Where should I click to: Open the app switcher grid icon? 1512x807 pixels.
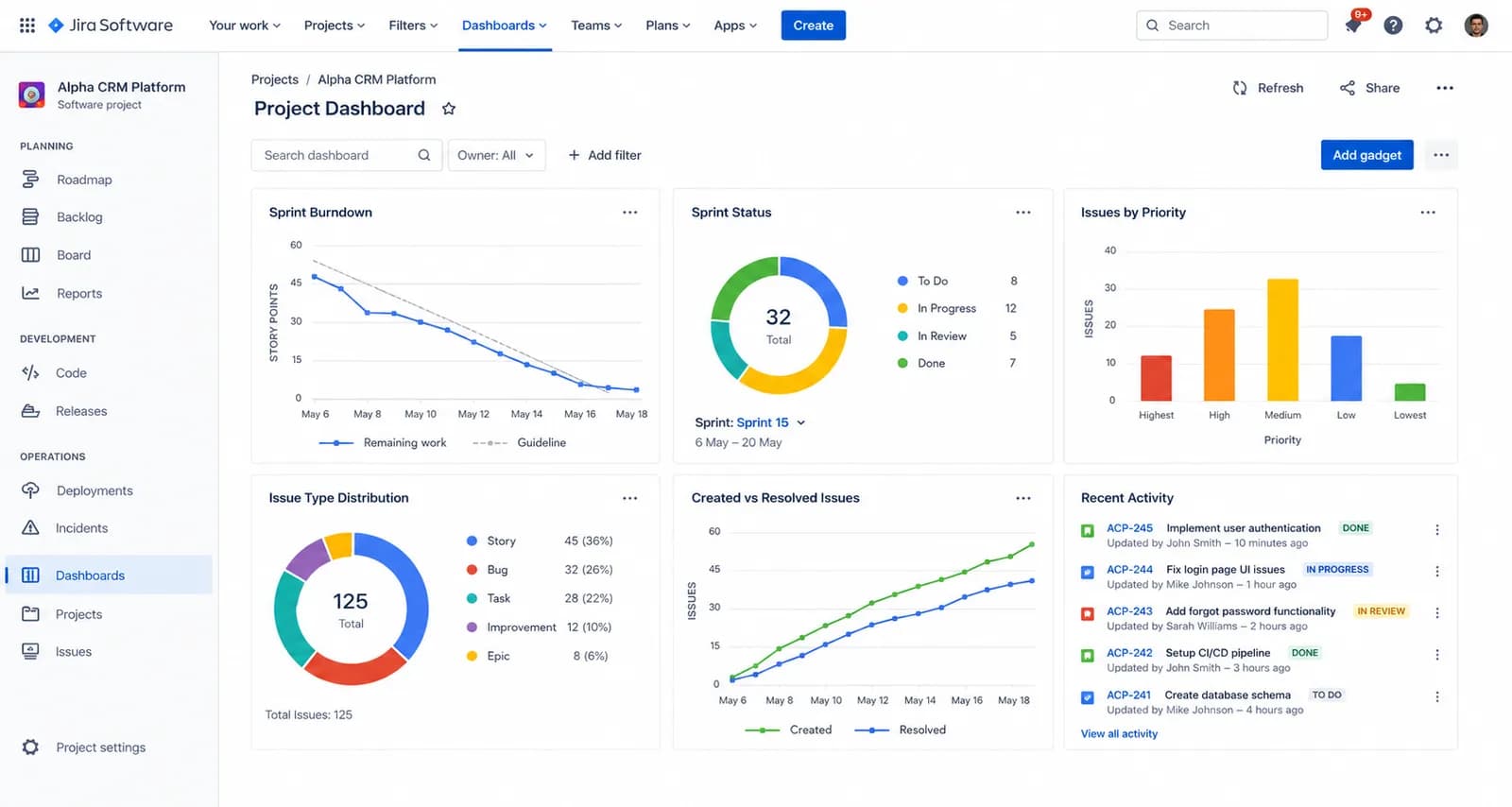coord(27,26)
